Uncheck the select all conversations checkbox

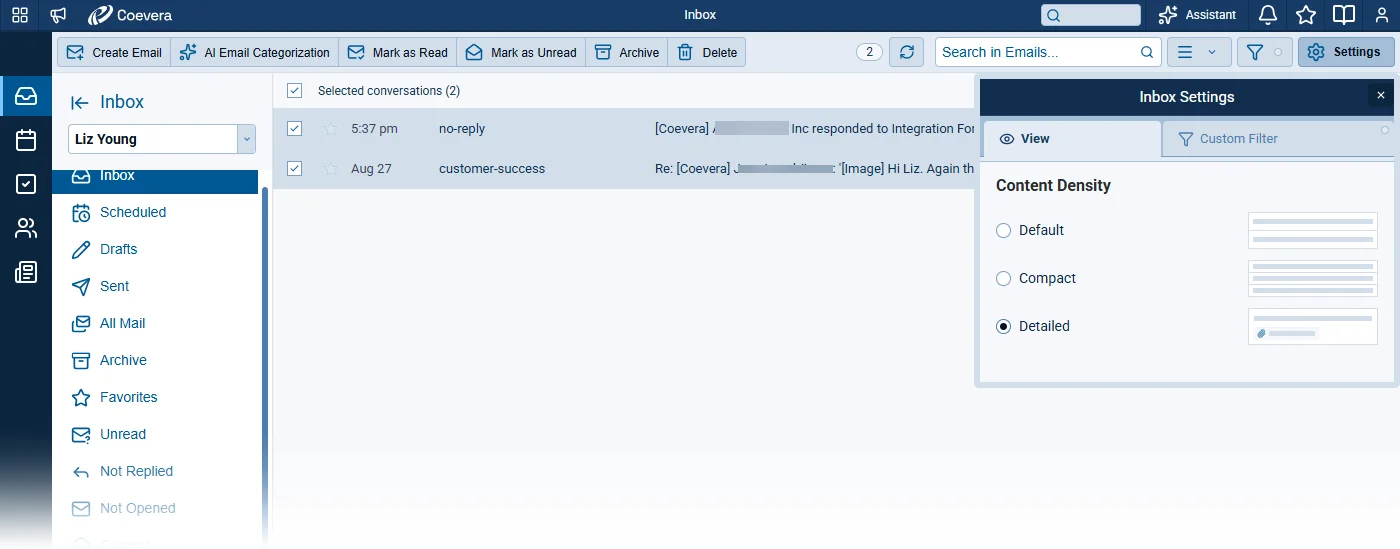click(294, 91)
